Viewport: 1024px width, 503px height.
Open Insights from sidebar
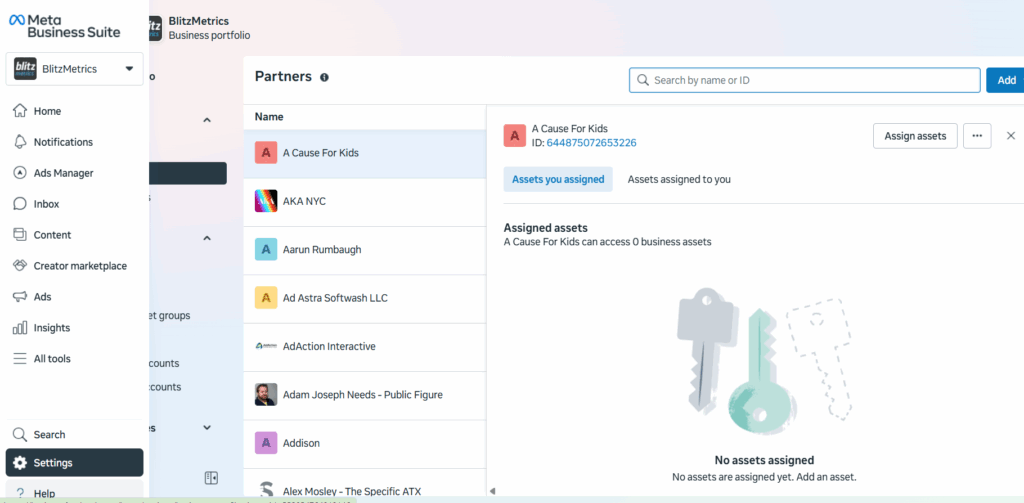point(51,328)
